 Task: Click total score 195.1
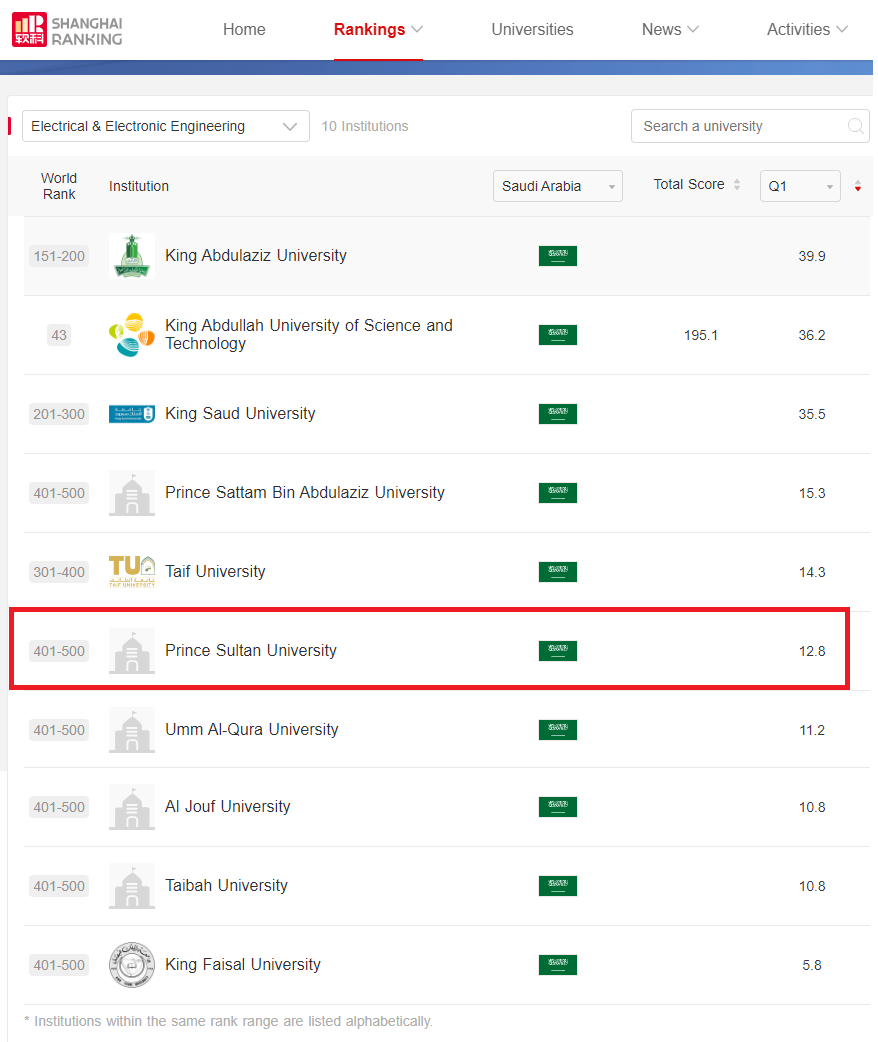(x=701, y=335)
